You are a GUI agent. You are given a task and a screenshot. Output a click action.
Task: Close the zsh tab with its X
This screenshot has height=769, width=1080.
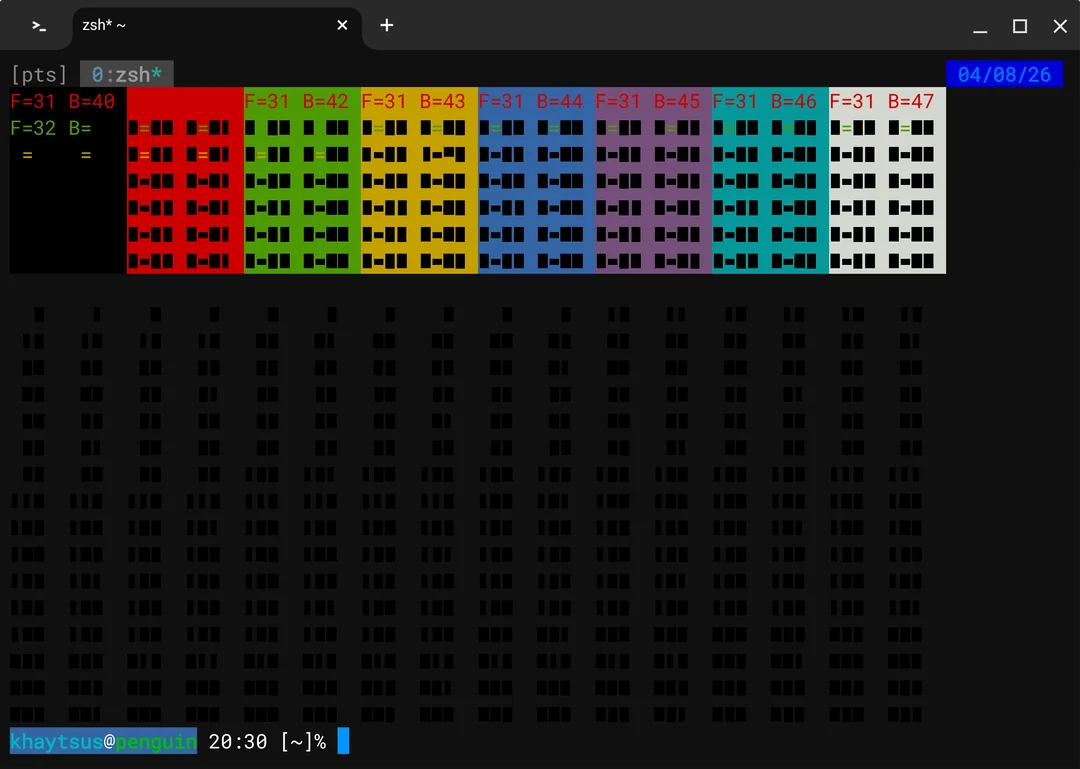pyautogui.click(x=342, y=25)
